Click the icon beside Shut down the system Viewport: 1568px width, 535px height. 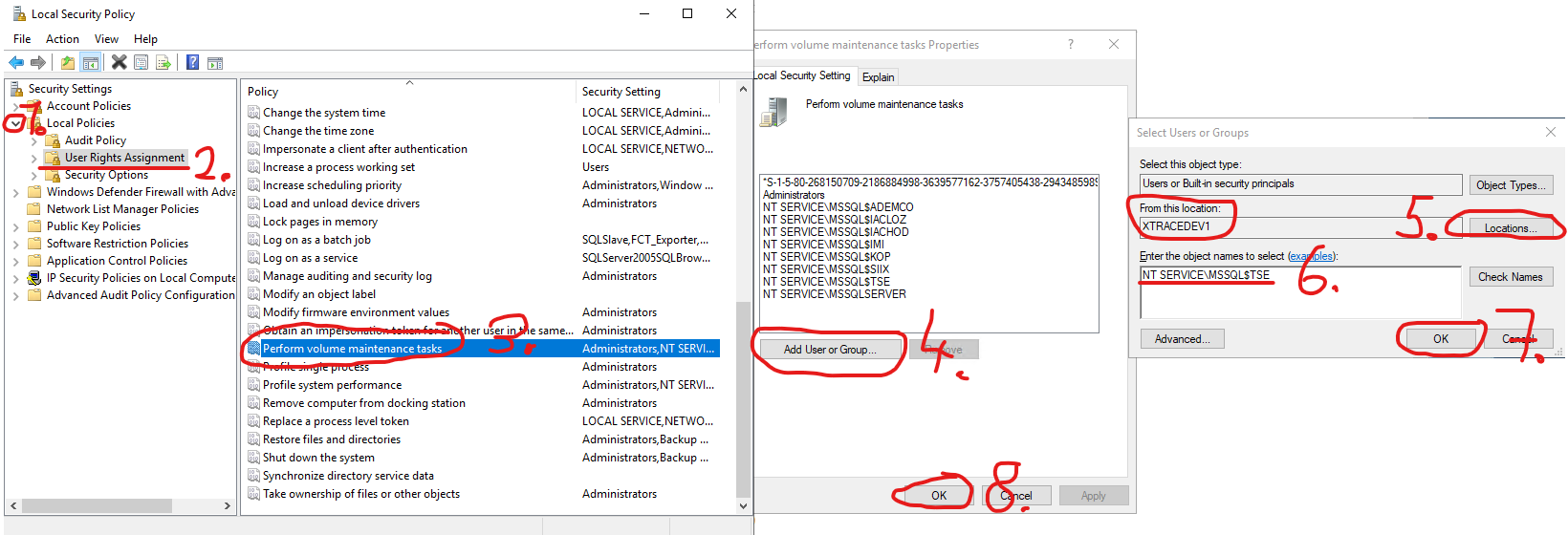coord(253,457)
